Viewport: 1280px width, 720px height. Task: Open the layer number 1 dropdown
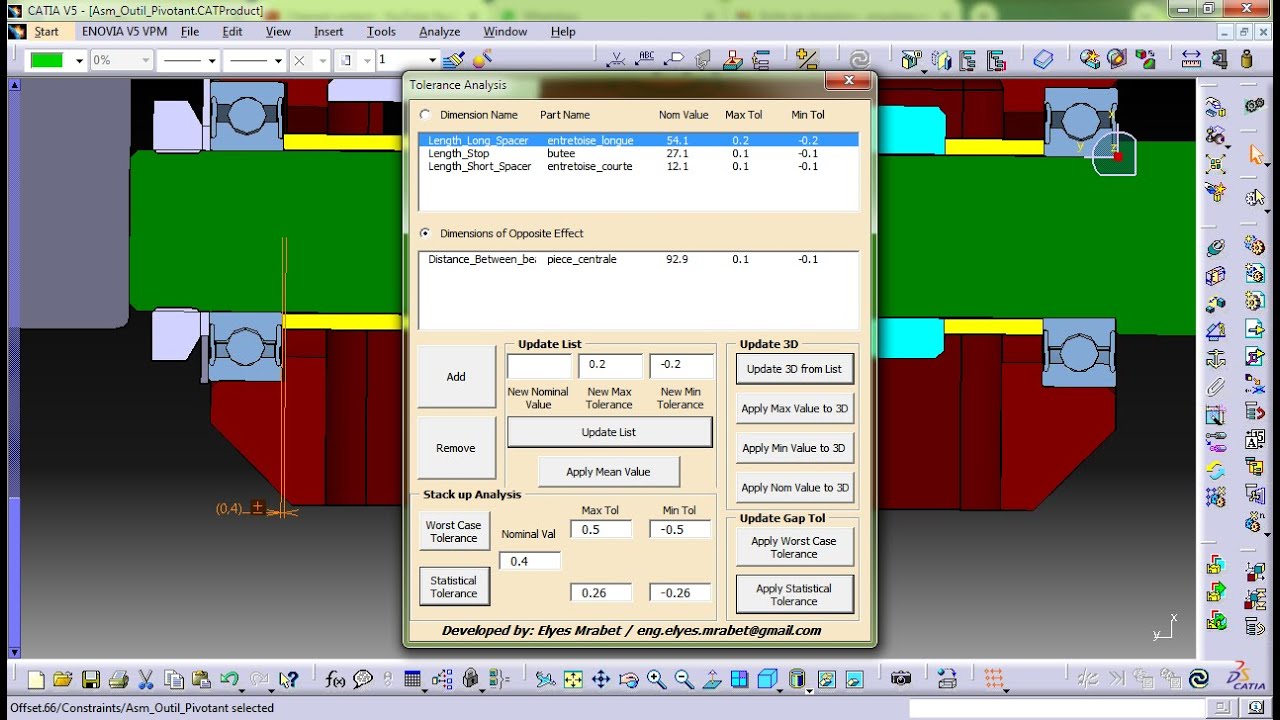coord(432,60)
